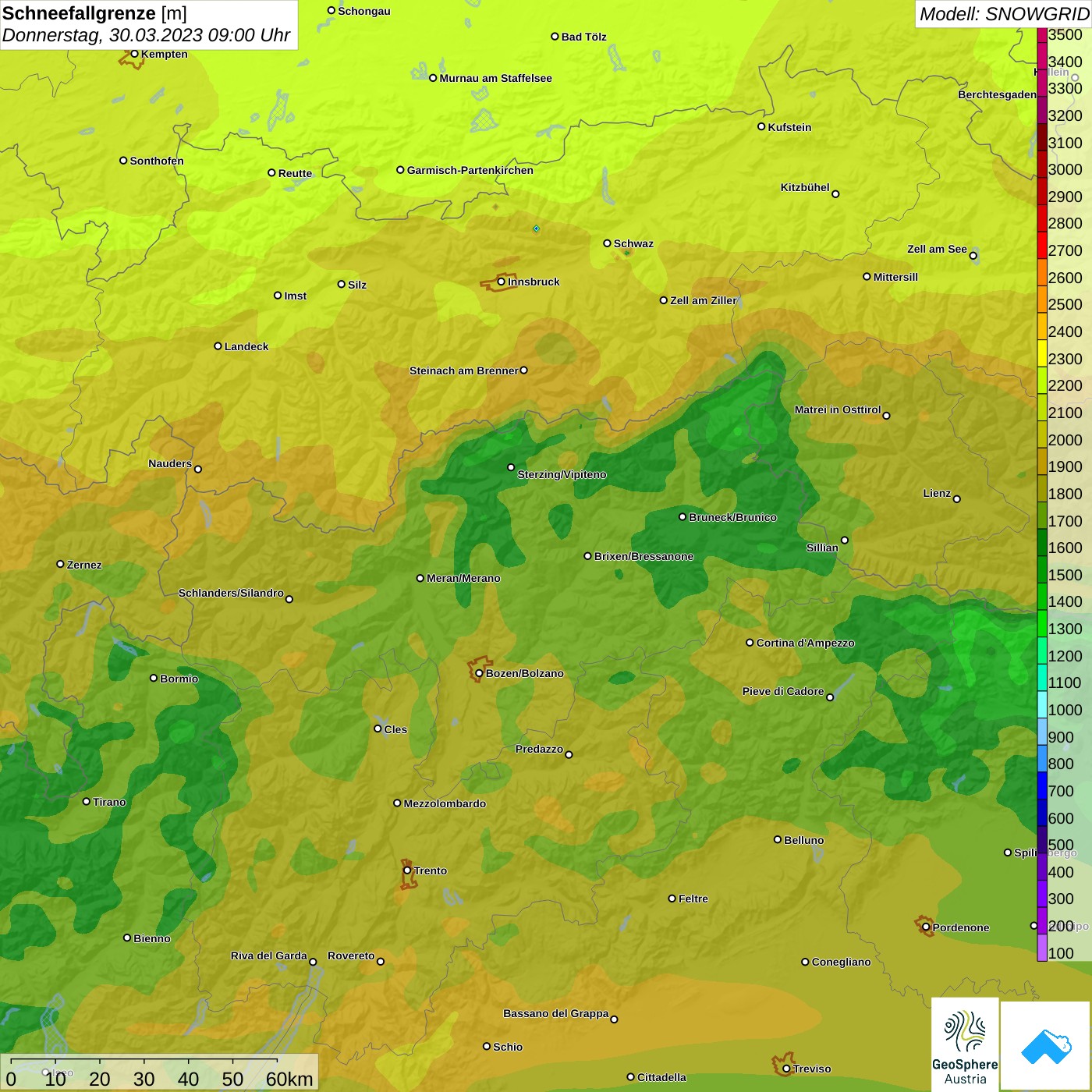Click the Schwaz location dot

607,243
